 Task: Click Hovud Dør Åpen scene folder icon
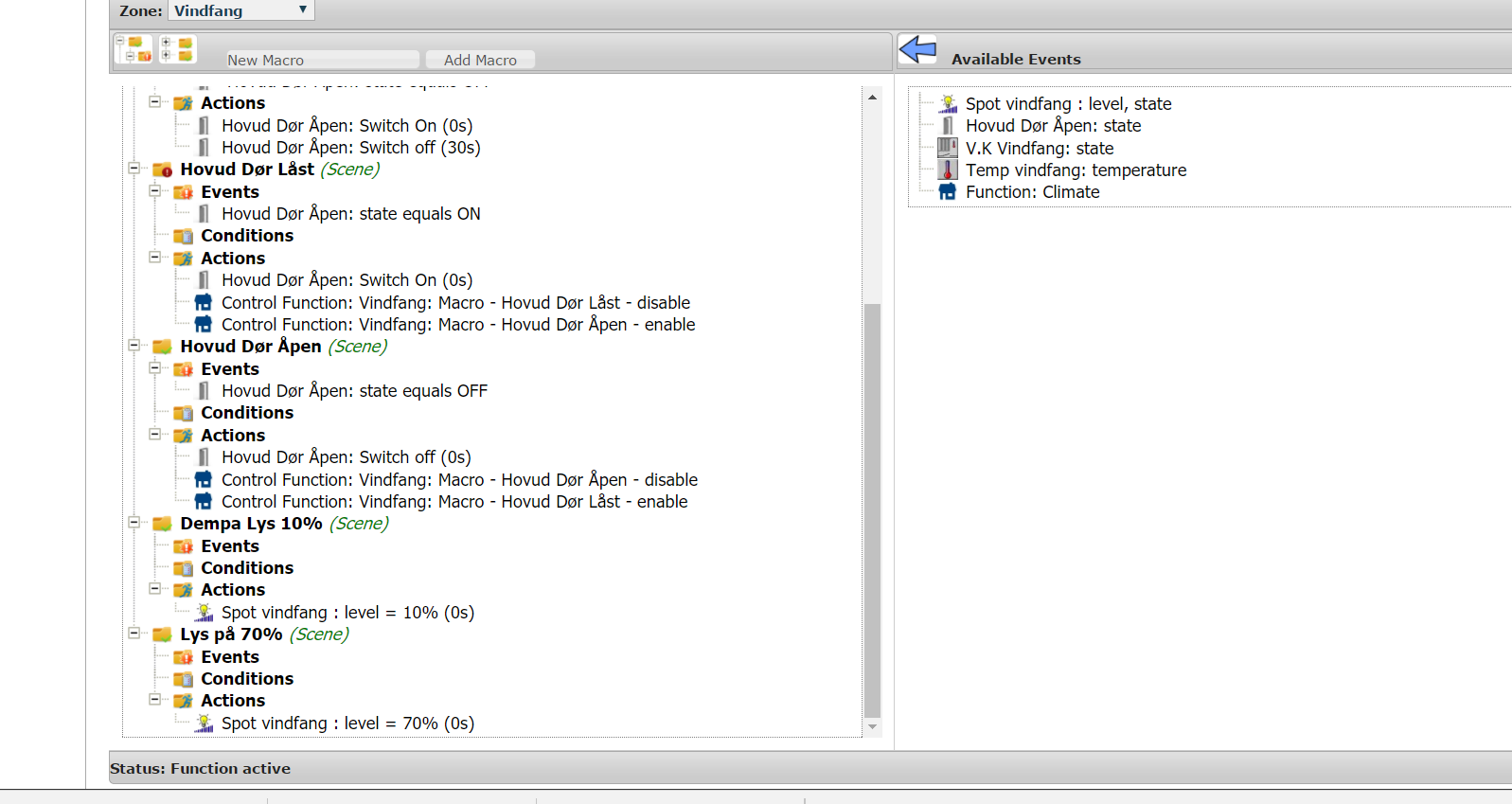click(x=162, y=347)
